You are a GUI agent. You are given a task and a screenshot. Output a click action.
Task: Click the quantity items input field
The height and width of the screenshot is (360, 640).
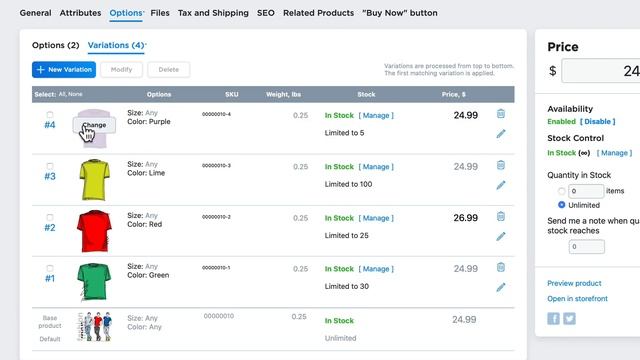point(586,191)
